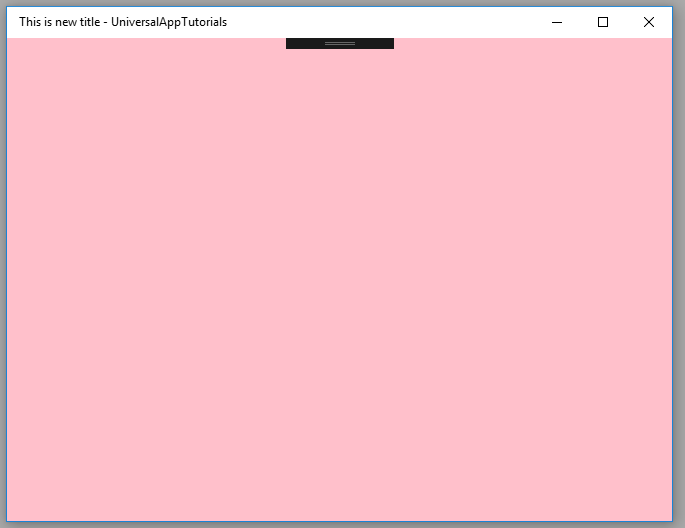Open the black debug toolbar handle
Image resolution: width=685 pixels, height=528 pixels.
coord(340,43)
